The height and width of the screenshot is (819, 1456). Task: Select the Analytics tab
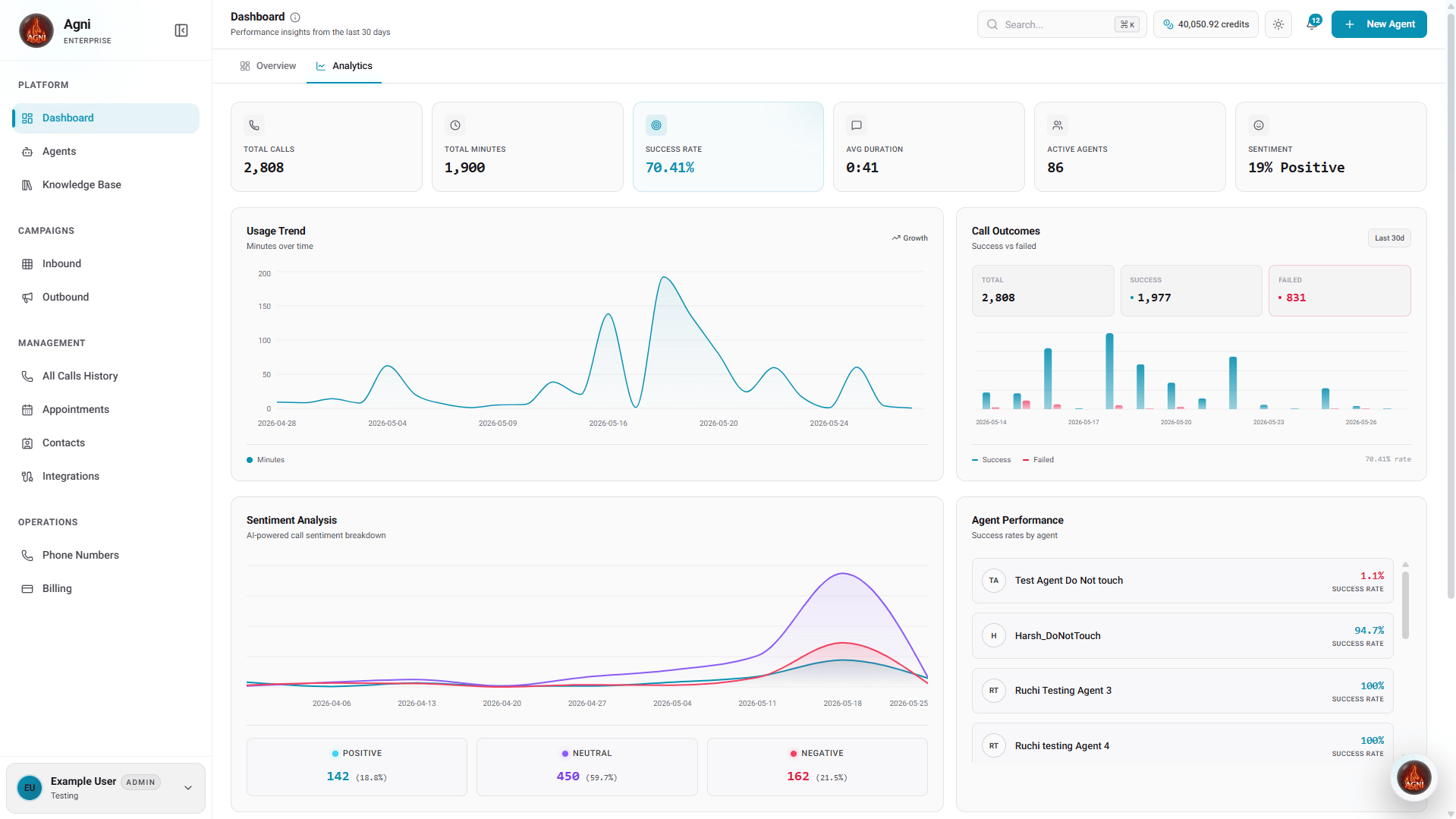pos(344,66)
